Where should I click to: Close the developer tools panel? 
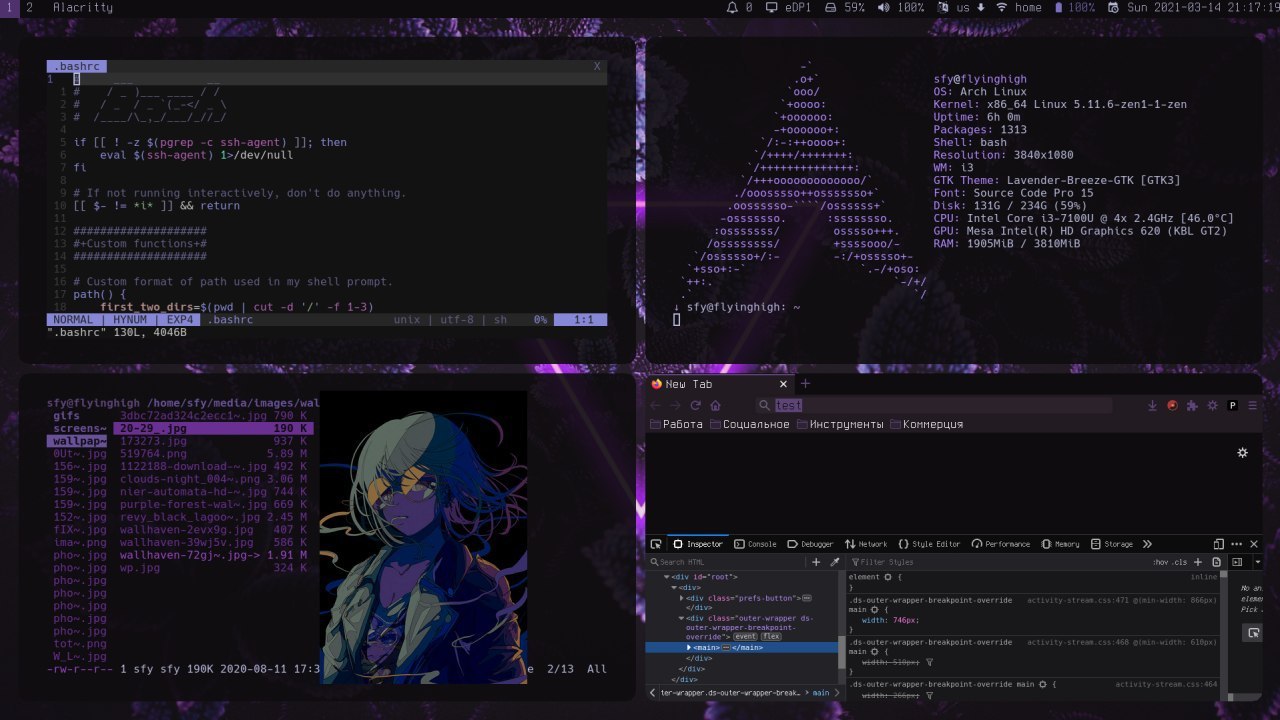1254,544
